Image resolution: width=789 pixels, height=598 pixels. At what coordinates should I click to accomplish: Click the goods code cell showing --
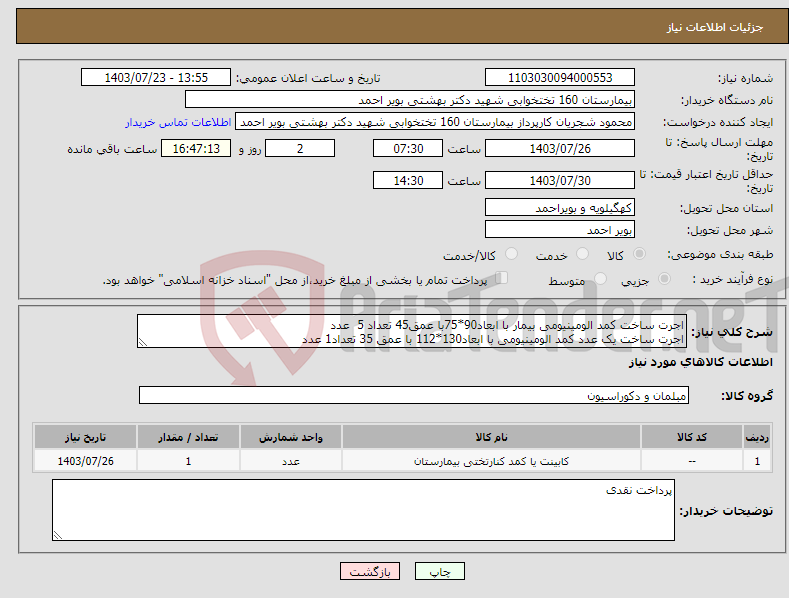point(692,461)
